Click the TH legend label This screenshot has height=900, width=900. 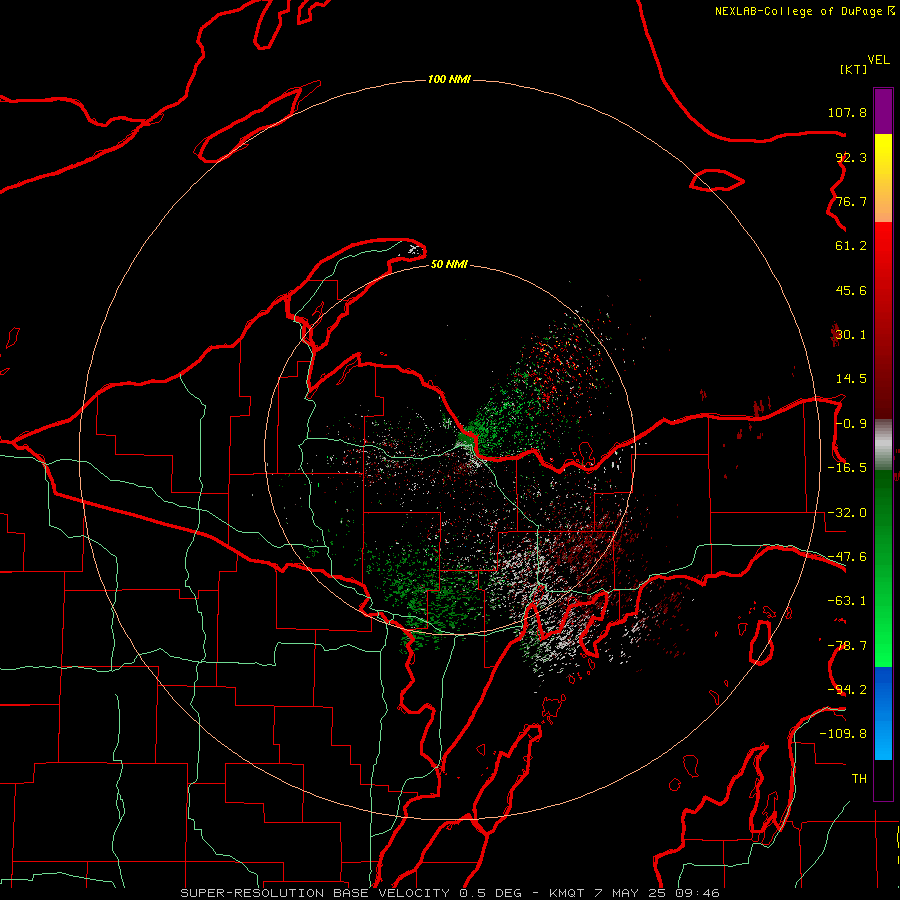click(x=859, y=778)
